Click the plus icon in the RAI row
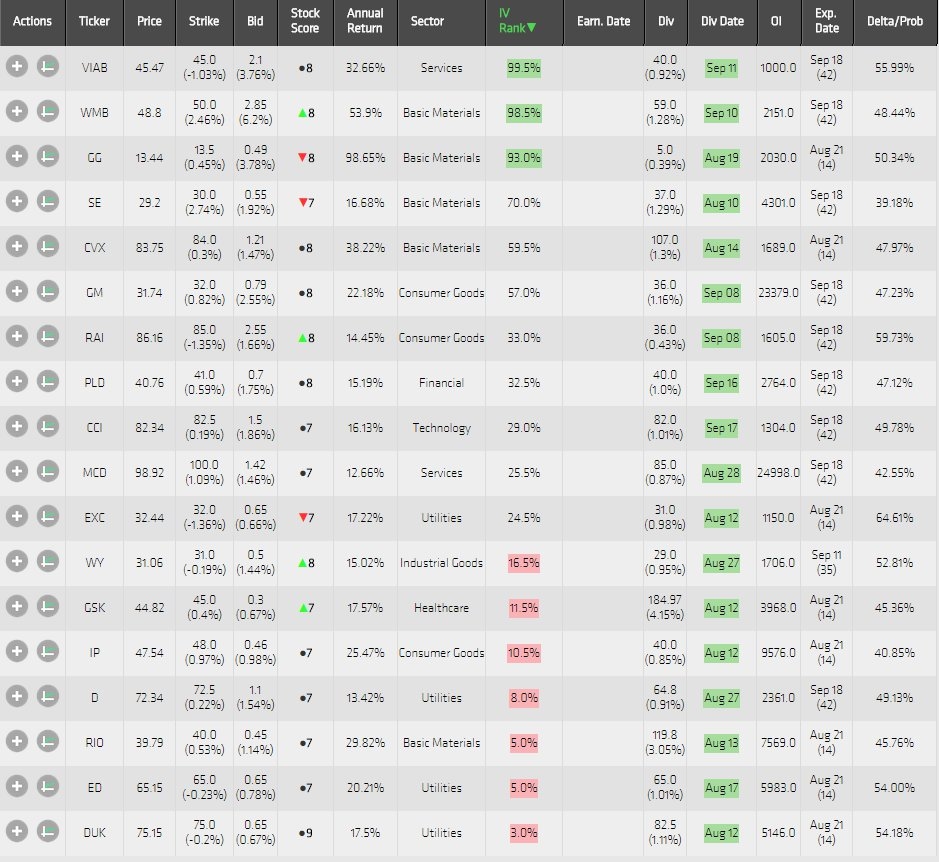 click(17, 336)
